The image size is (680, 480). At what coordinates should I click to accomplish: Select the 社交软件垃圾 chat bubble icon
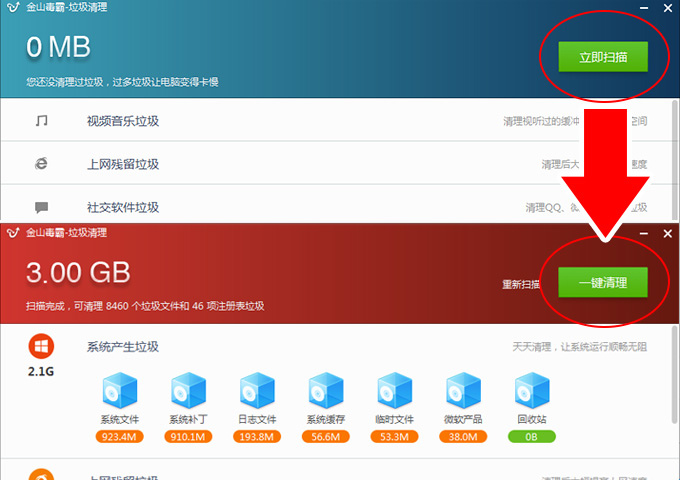pyautogui.click(x=42, y=207)
